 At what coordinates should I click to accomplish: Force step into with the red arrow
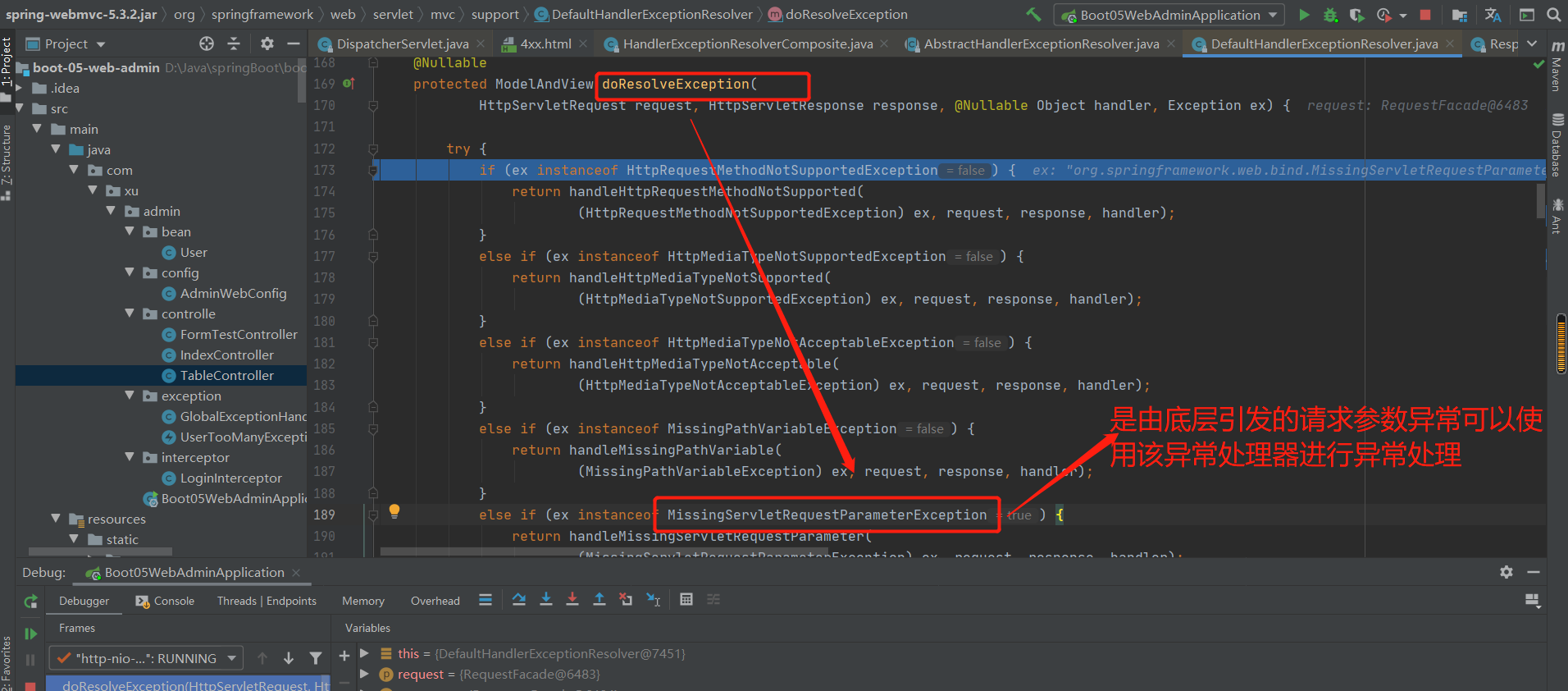point(572,600)
